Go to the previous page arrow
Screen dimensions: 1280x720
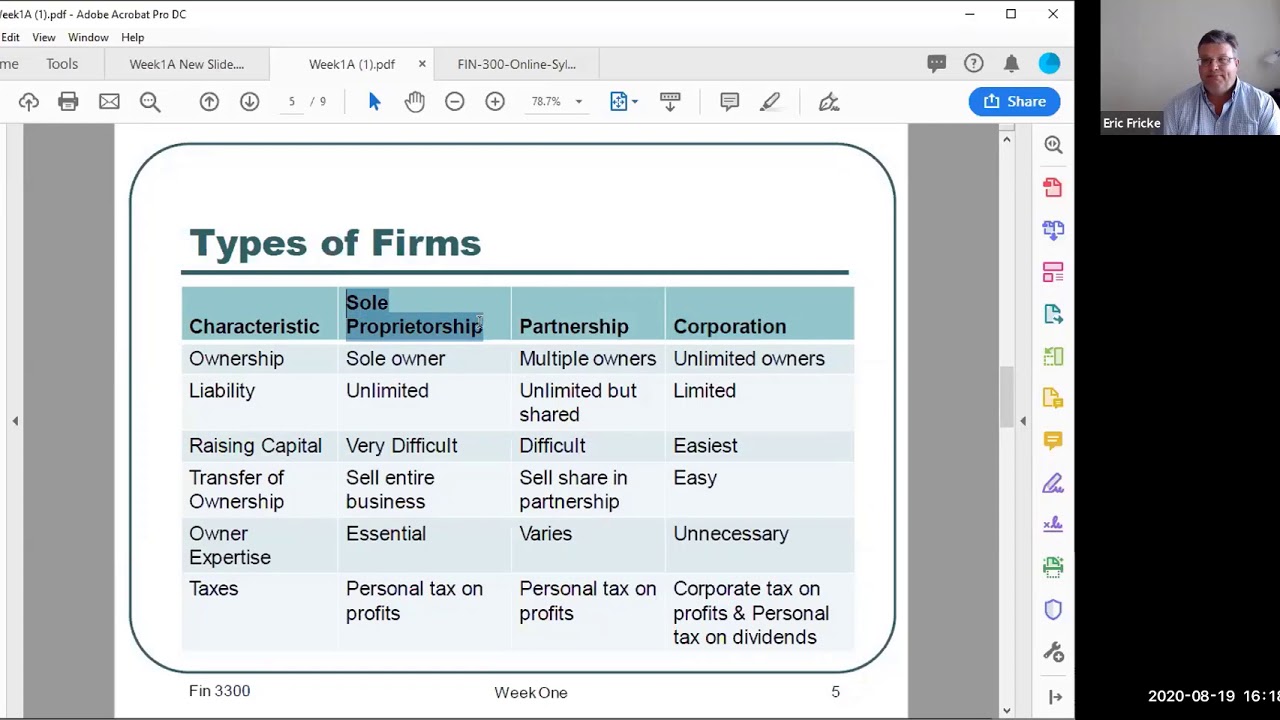[x=209, y=101]
